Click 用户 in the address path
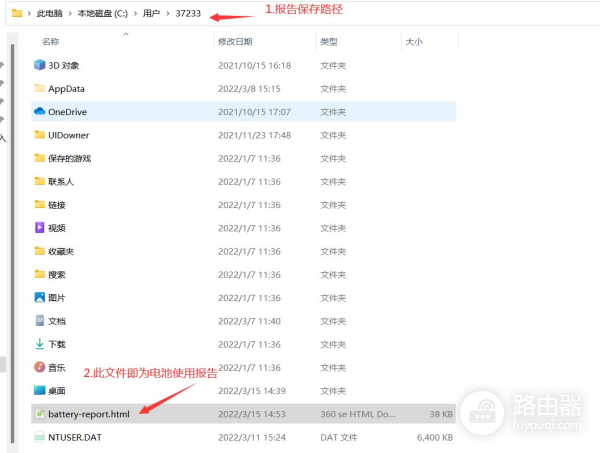The image size is (600, 453). [151, 13]
